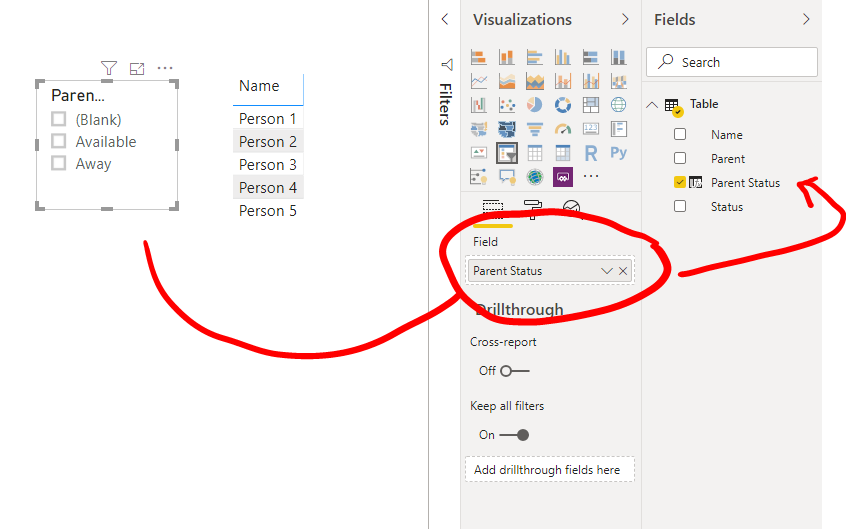Select the area chart visual
This screenshot has width=846, height=529.
point(507,81)
